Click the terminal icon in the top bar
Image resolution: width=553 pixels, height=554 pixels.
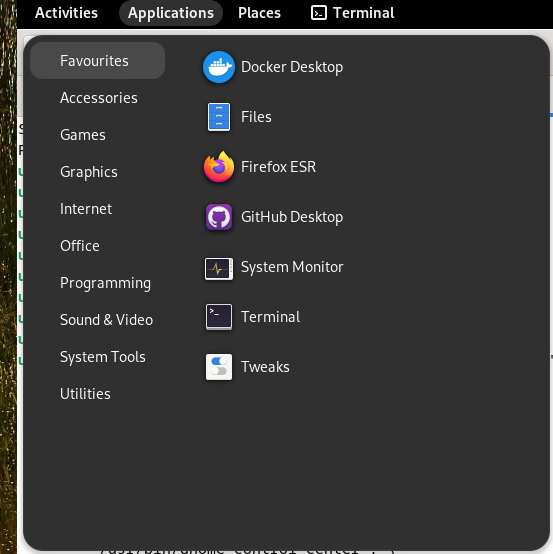coord(318,13)
